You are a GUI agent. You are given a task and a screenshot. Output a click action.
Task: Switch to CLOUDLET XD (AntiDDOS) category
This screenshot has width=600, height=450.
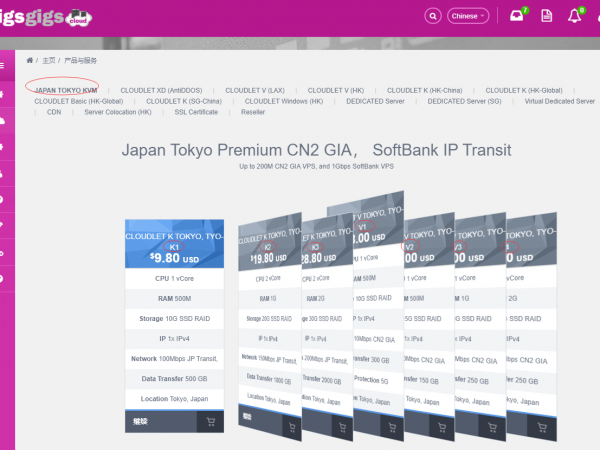point(164,89)
